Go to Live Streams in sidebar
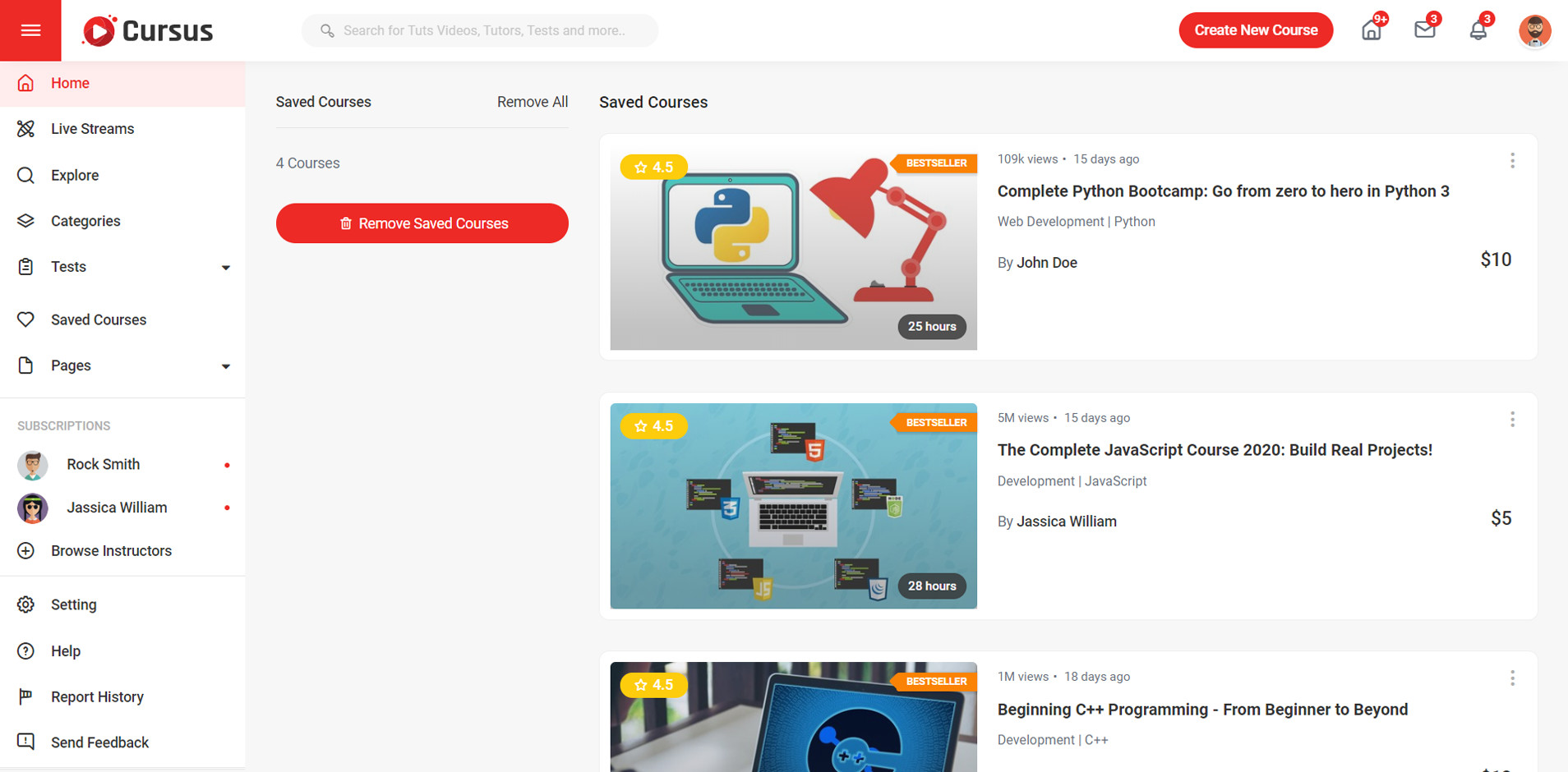The width and height of the screenshot is (1568, 772). point(92,129)
